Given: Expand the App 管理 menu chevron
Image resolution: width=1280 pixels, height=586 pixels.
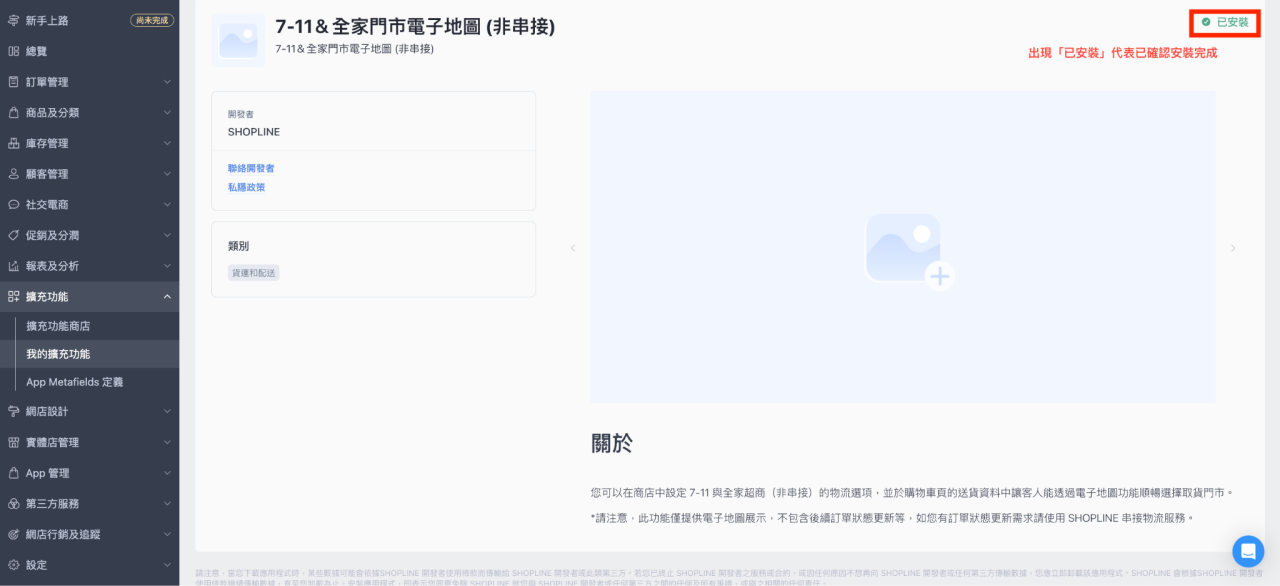Looking at the screenshot, I should 167,473.
